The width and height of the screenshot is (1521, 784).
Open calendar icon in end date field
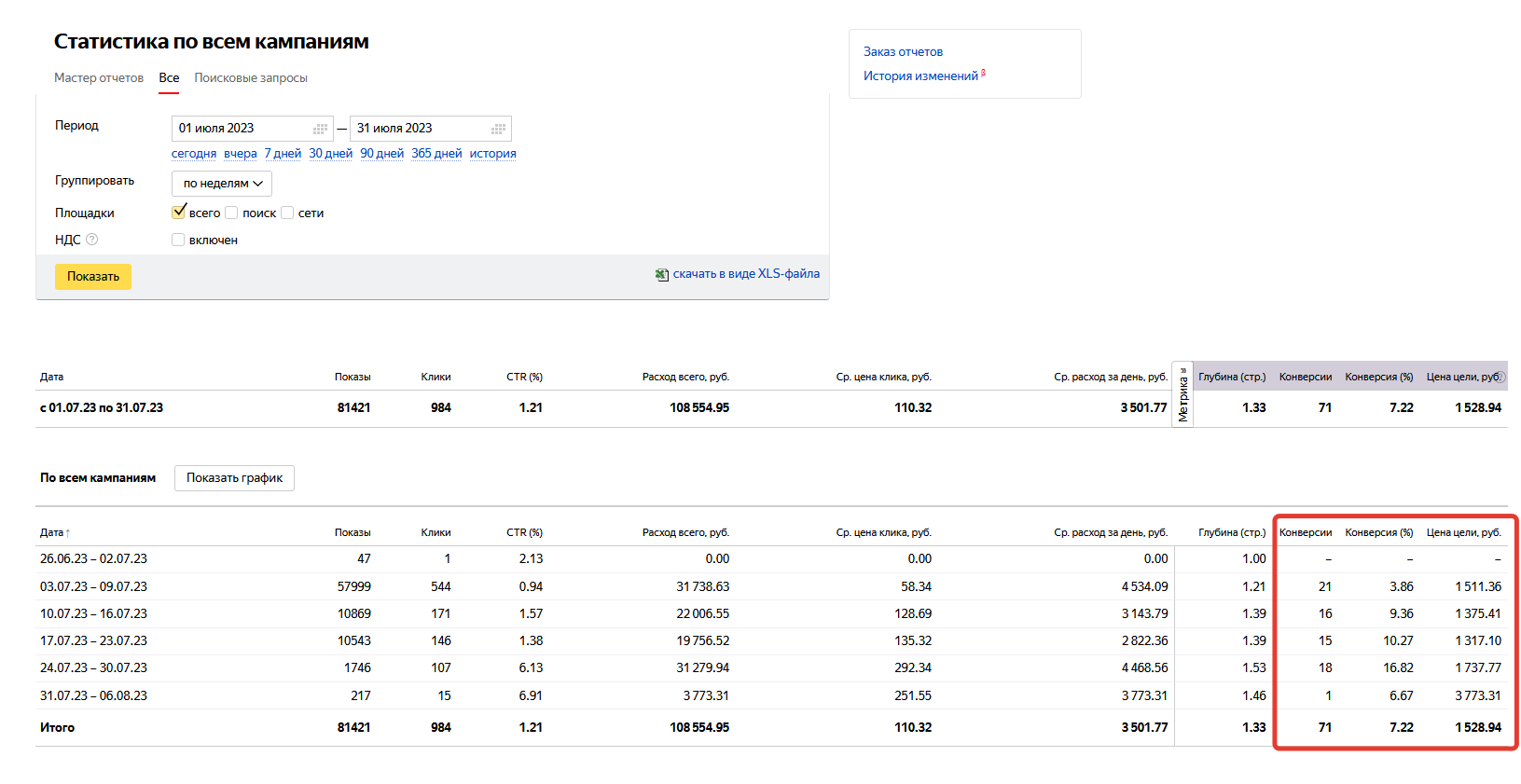click(499, 129)
